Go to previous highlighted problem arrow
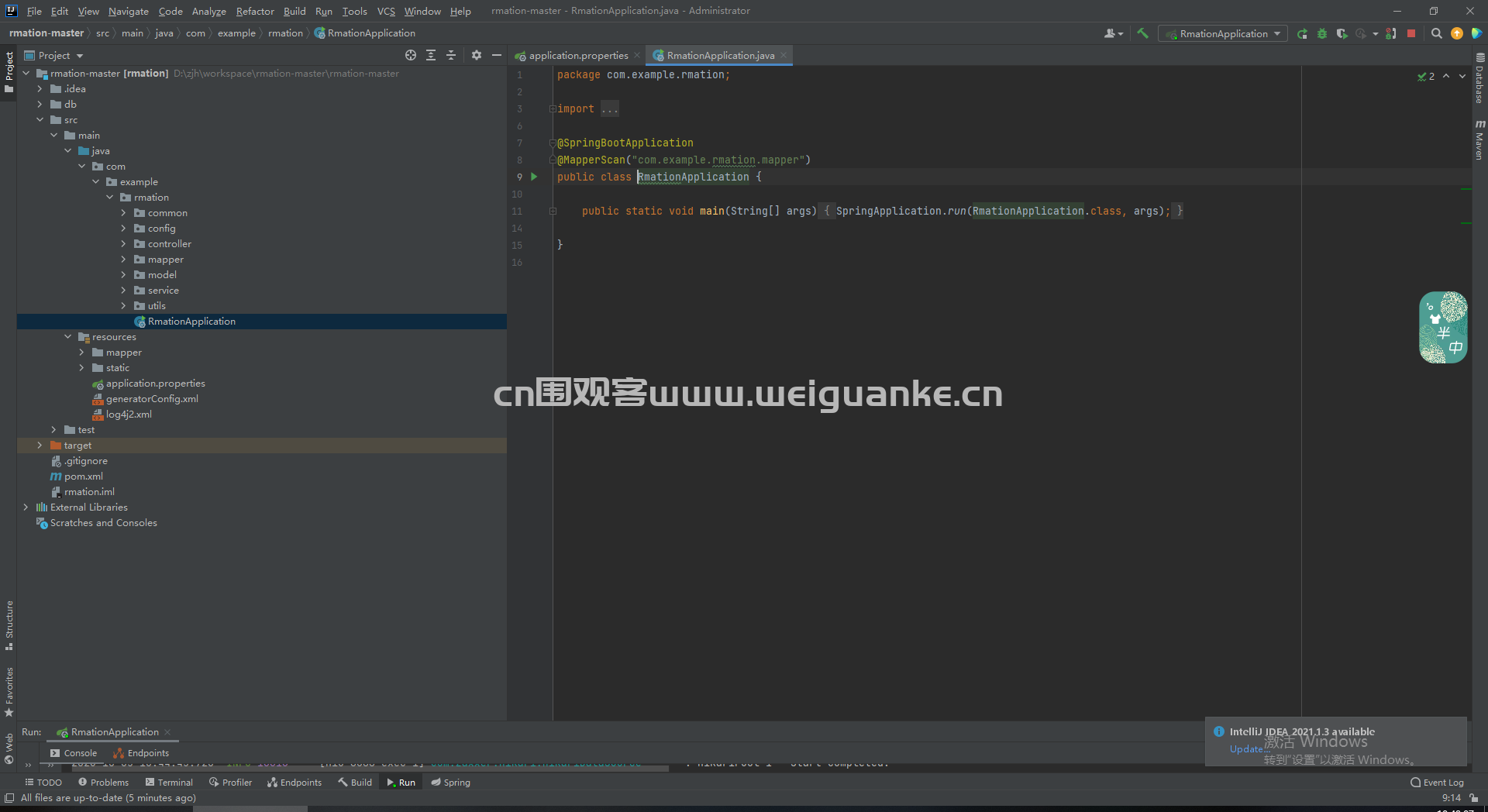Screen dimensions: 1488x812 click(x=1446, y=76)
